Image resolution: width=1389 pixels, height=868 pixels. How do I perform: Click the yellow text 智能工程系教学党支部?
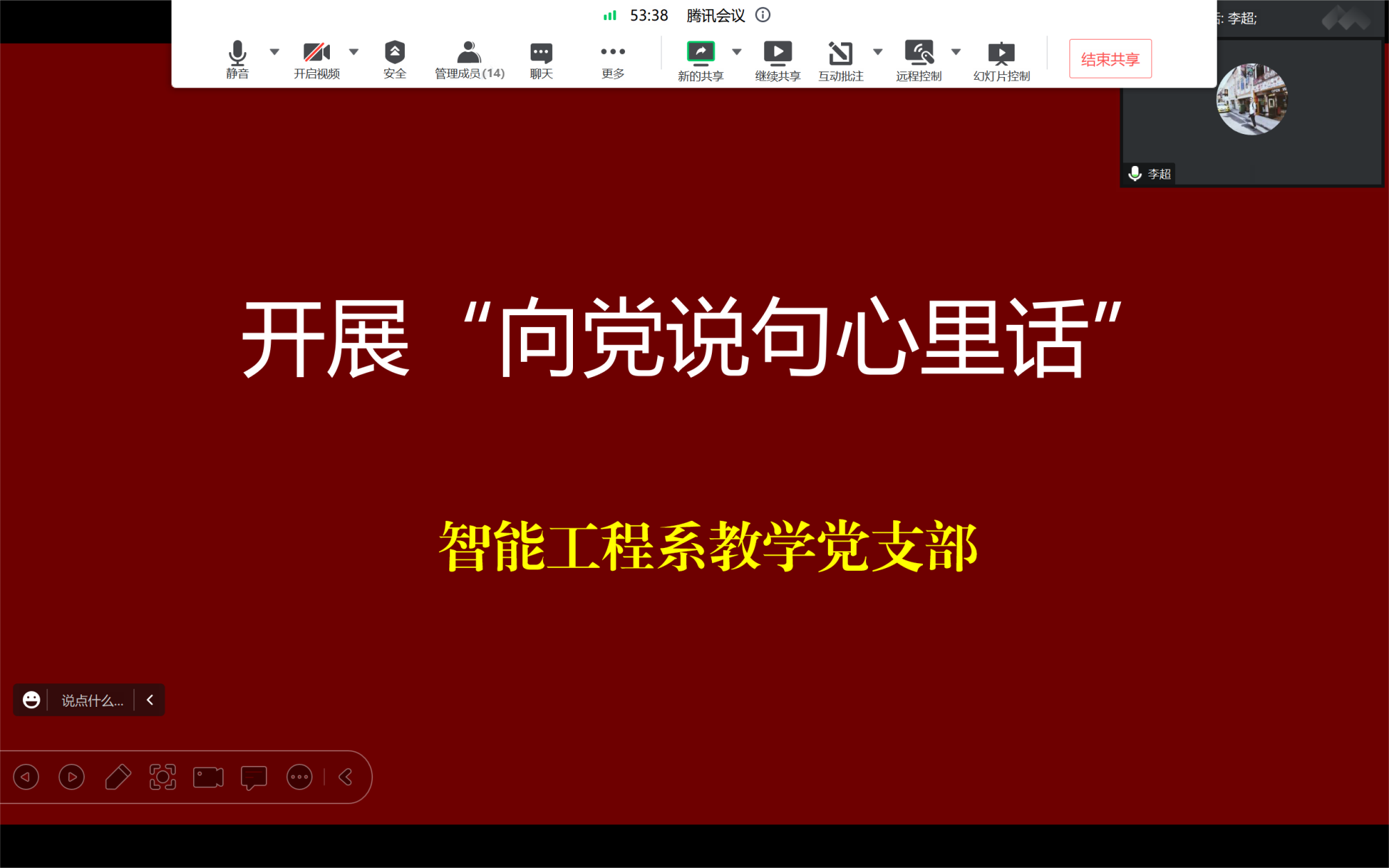[708, 546]
